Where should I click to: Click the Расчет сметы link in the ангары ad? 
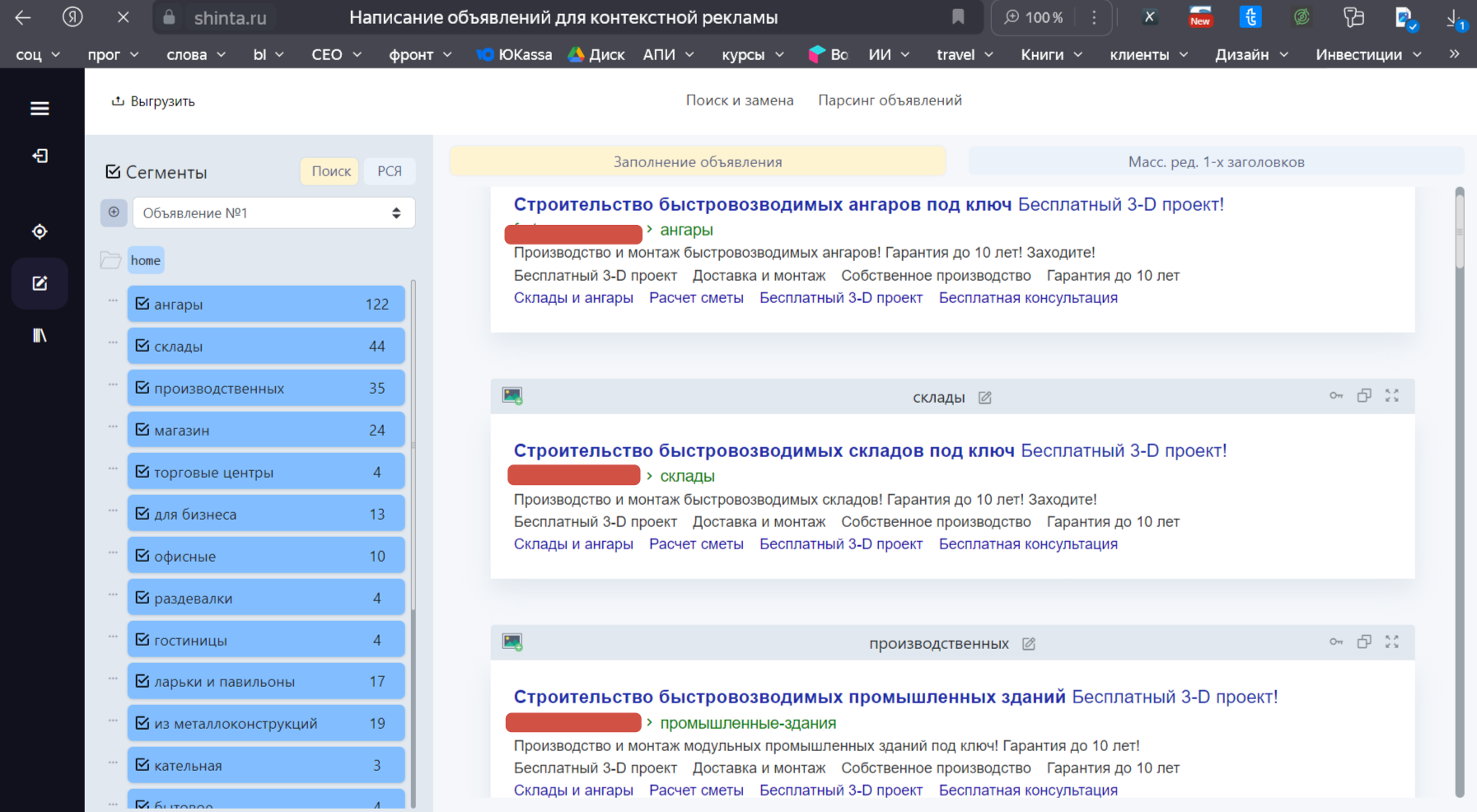(696, 298)
